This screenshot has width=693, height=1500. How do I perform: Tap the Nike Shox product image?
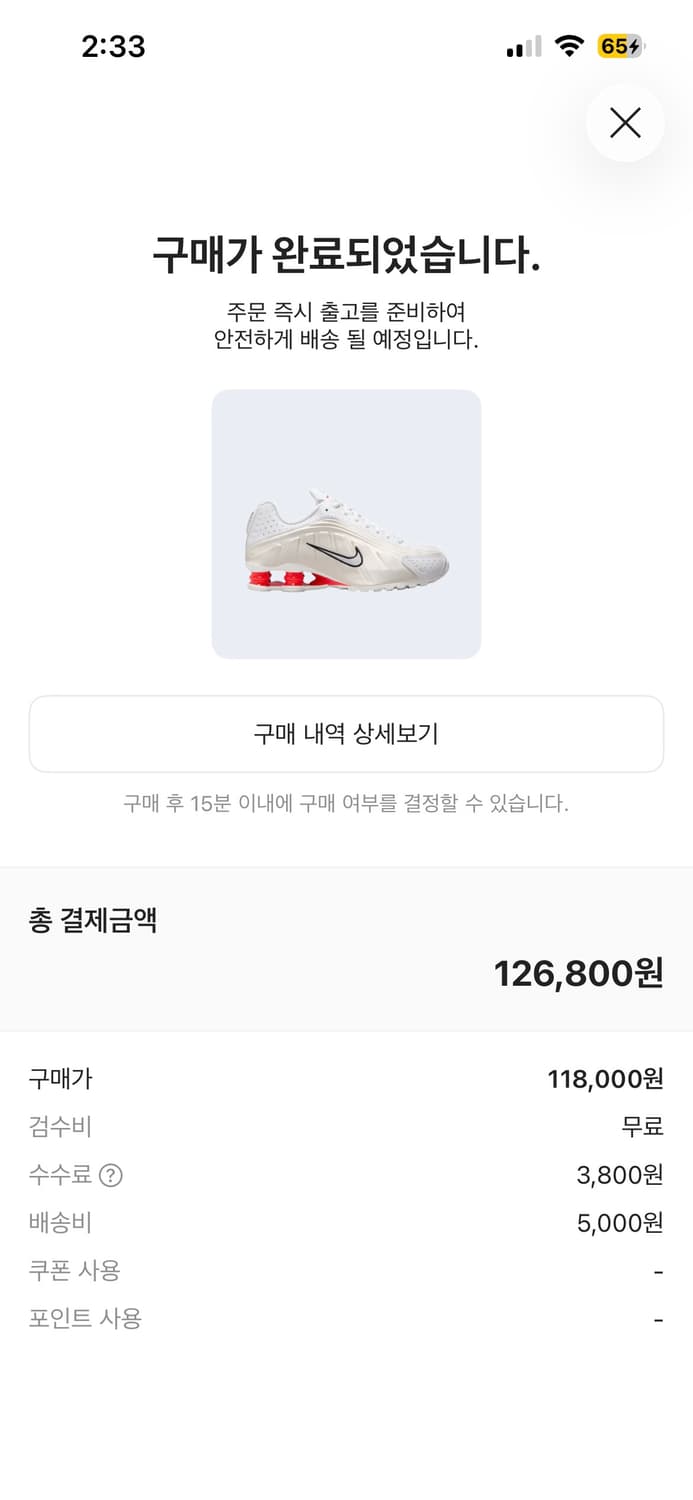point(346,525)
